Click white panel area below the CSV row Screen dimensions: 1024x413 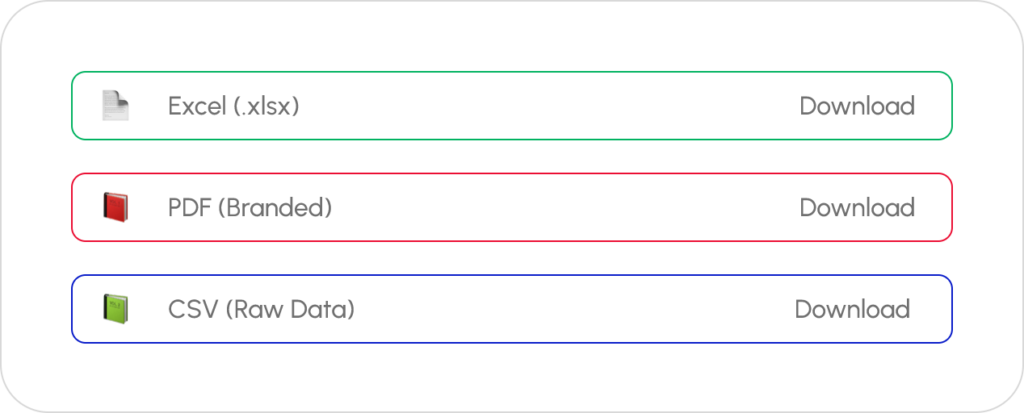(512, 375)
